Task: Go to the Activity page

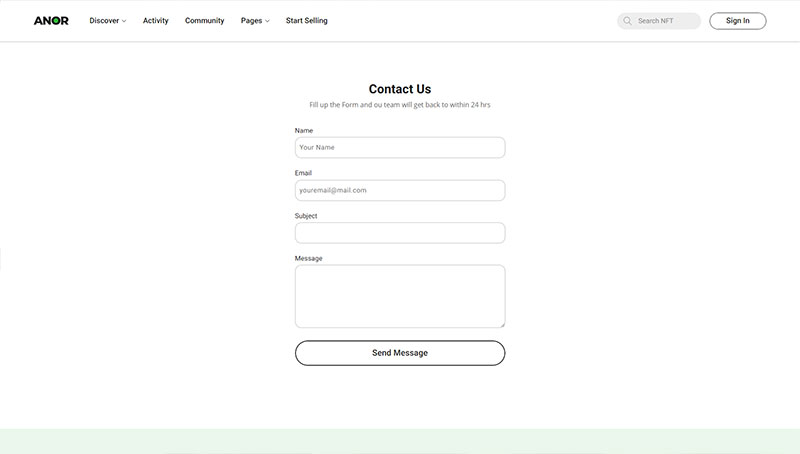Action: tap(156, 20)
